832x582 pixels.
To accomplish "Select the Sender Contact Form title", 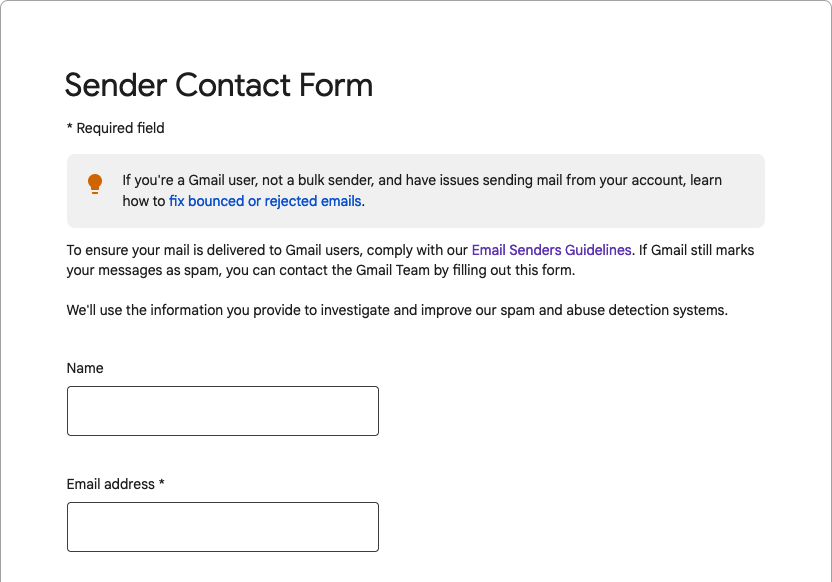I will pyautogui.click(x=218, y=85).
